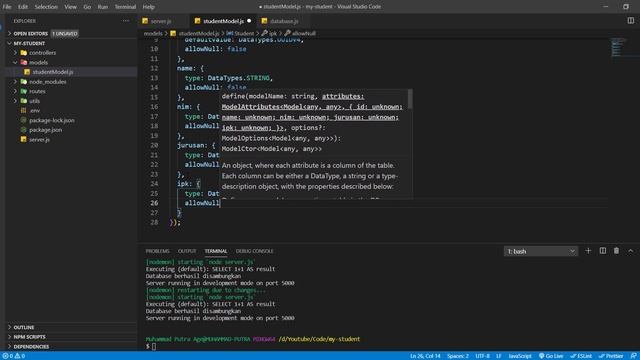This screenshot has height=360, width=640.
Task: Click the node_modules folder icon
Action: [24, 82]
